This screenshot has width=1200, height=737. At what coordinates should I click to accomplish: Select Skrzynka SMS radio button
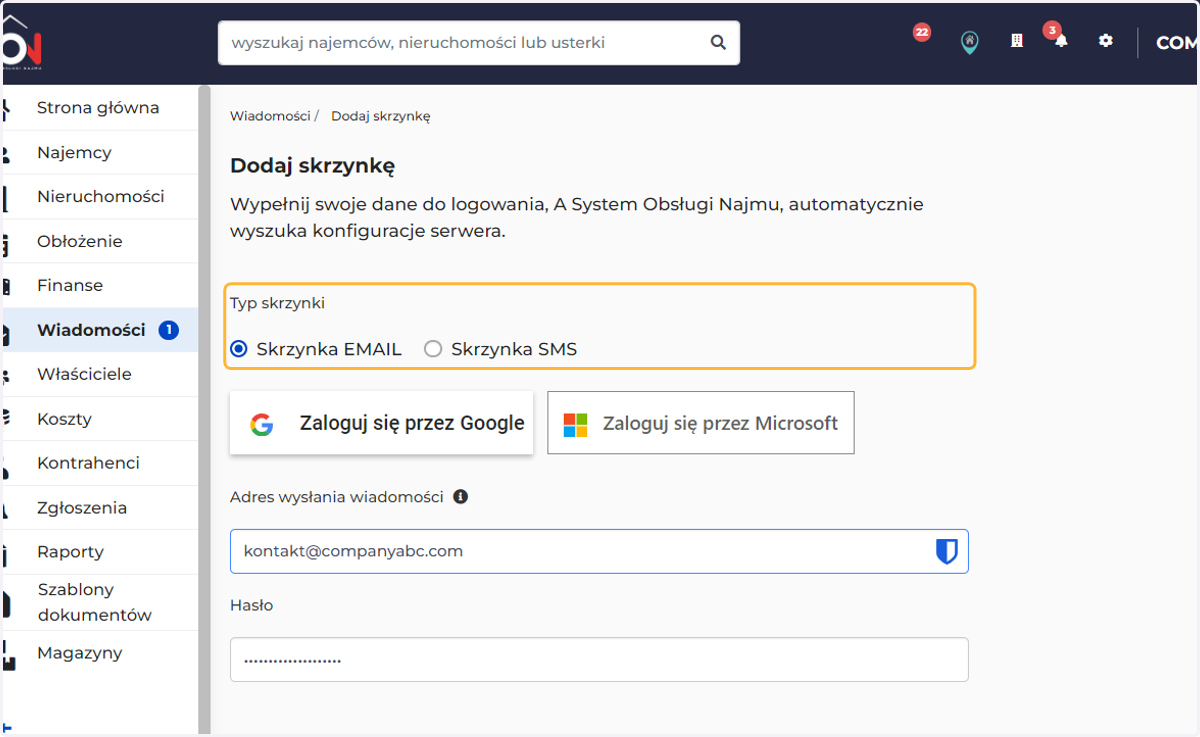pos(433,349)
